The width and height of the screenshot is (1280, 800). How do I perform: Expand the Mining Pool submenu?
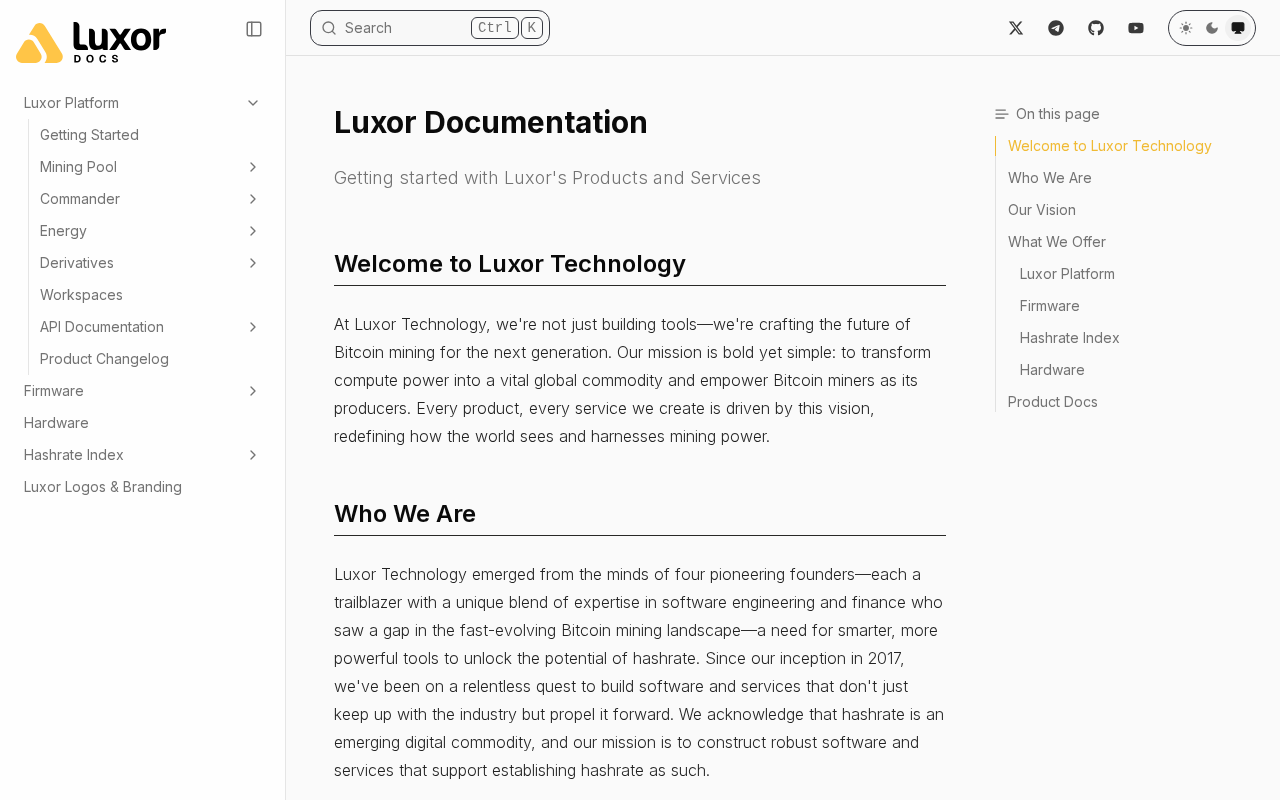pos(253,167)
